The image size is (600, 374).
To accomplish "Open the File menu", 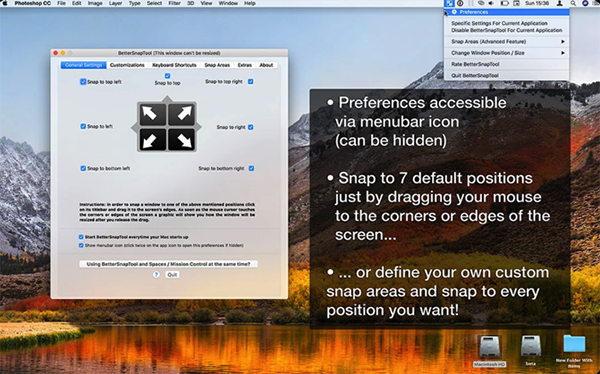I will click(x=61, y=3).
